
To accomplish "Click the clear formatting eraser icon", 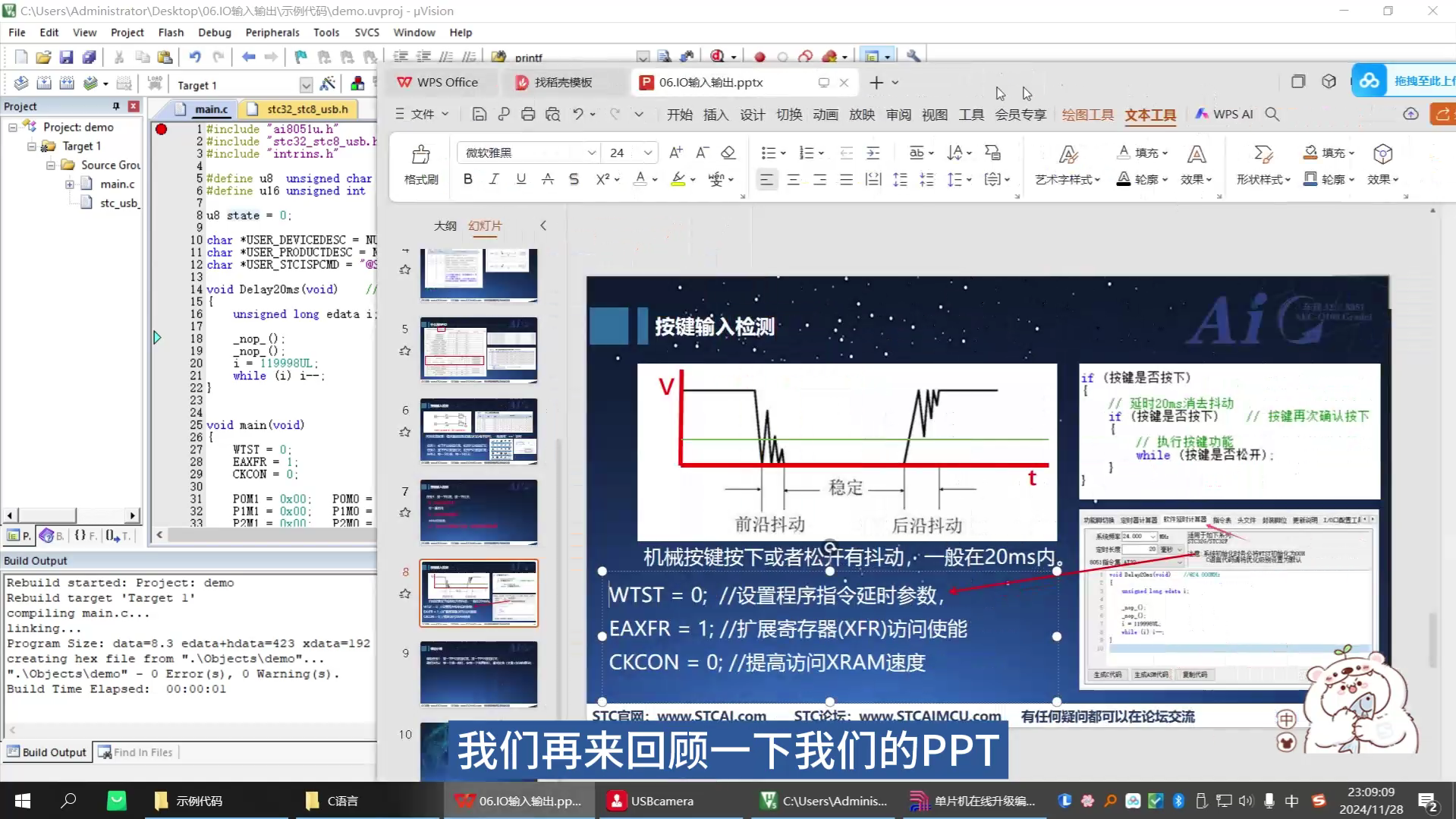I will pyautogui.click(x=728, y=153).
